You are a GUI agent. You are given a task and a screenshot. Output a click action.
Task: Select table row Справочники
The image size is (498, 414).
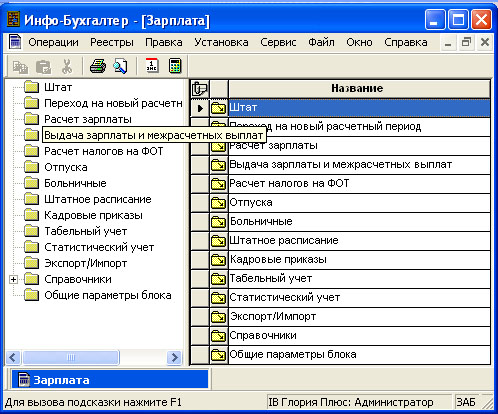[x=359, y=336]
